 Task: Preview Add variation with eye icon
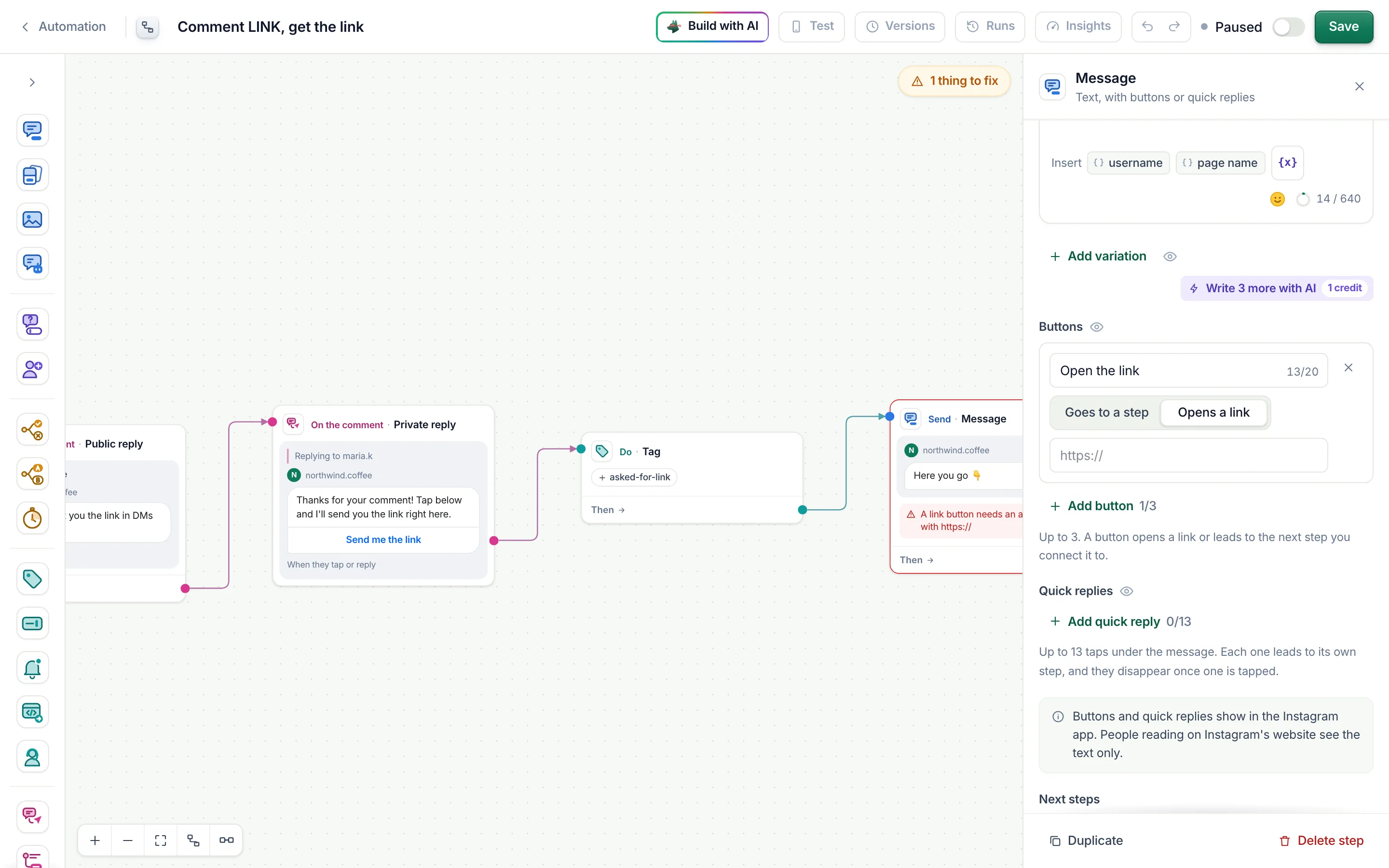point(1170,257)
